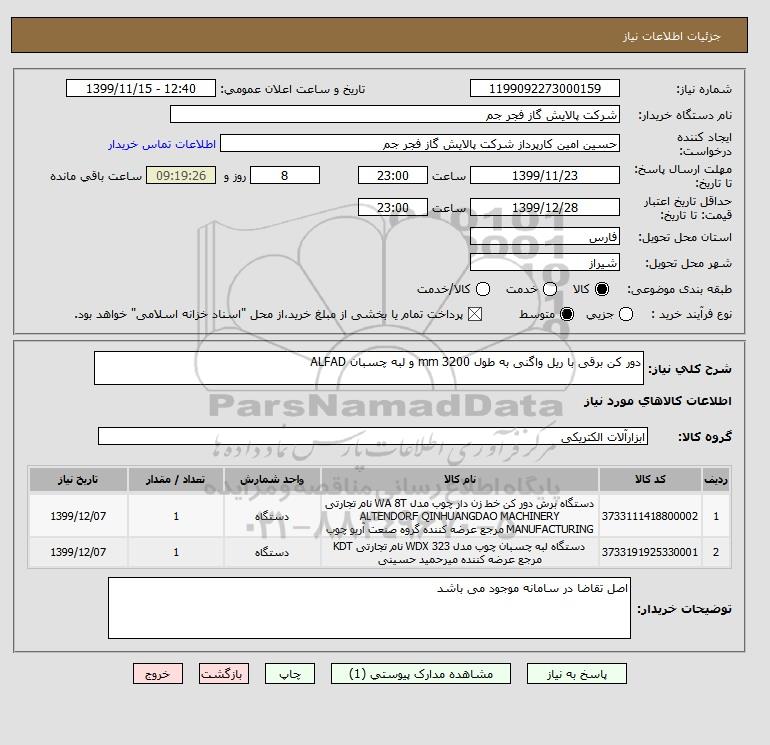Viewport: 770px width, 745px height.
Task: Select the کالا radio button
Action: point(602,289)
